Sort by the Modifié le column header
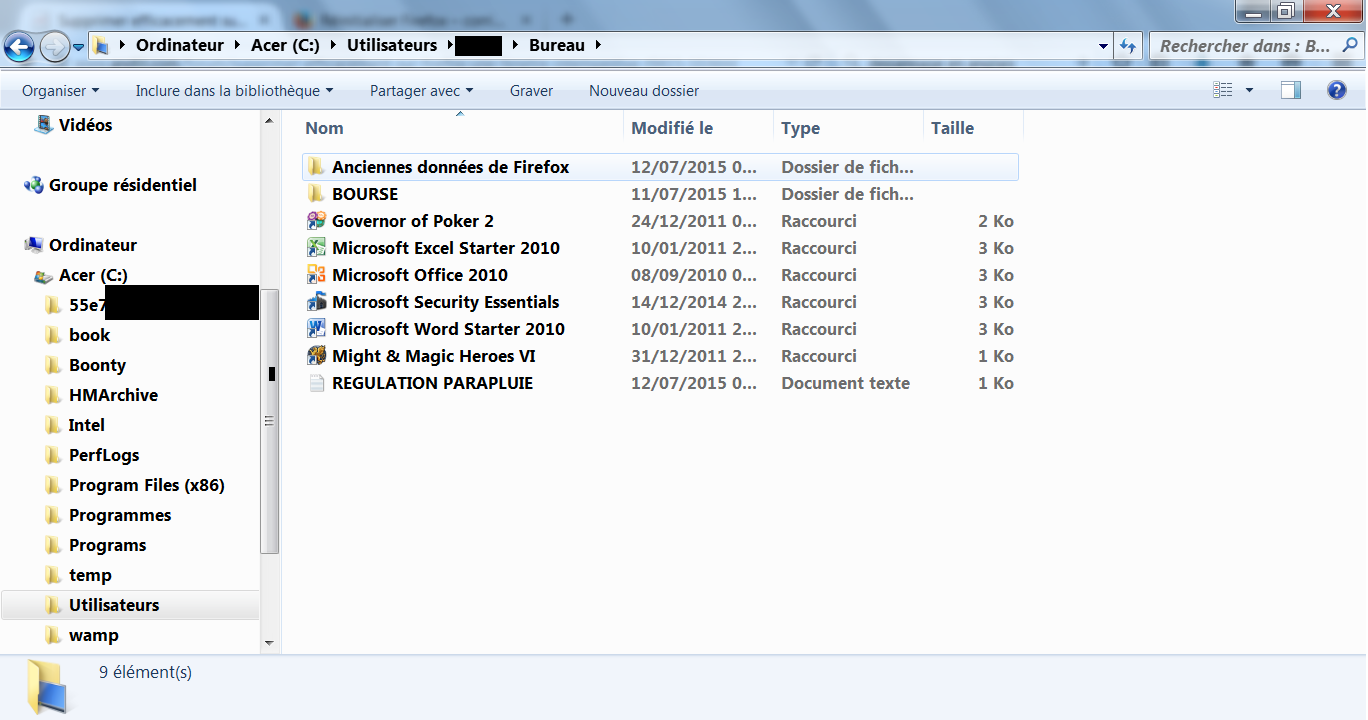The height and width of the screenshot is (720, 1368). [x=698, y=128]
